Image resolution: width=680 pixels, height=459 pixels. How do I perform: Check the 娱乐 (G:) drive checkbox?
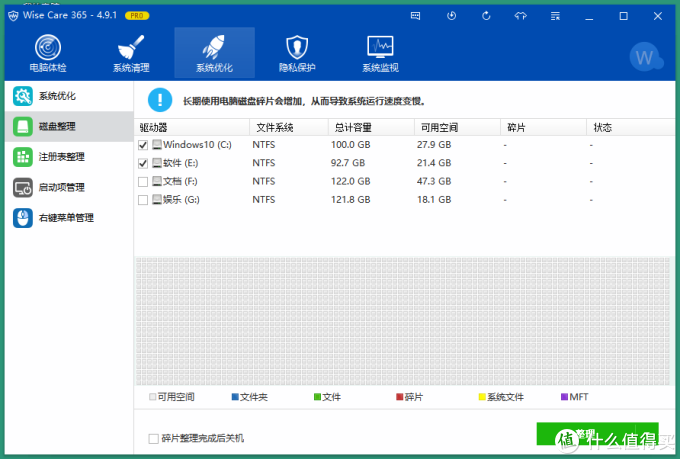[143, 200]
